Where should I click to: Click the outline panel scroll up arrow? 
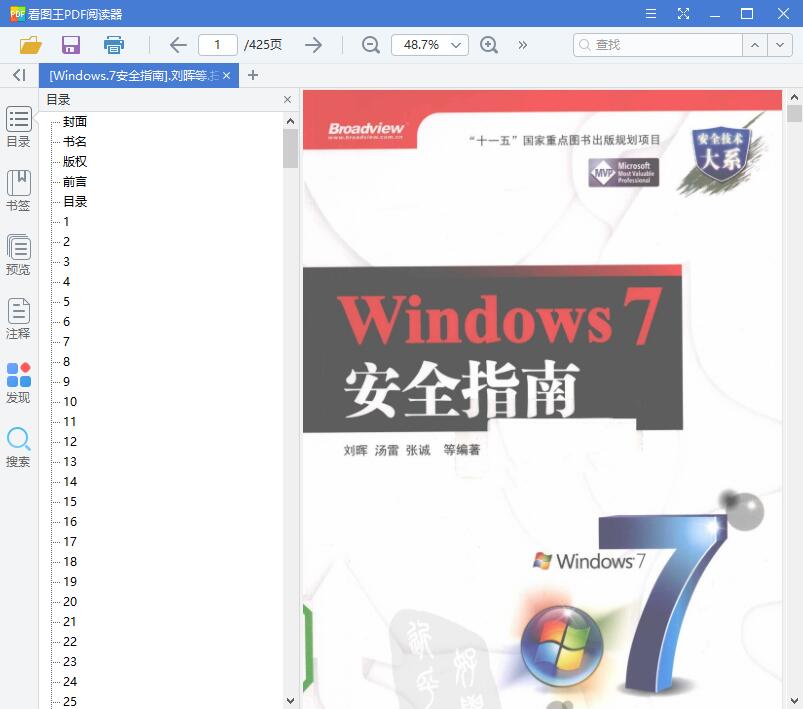tap(290, 121)
